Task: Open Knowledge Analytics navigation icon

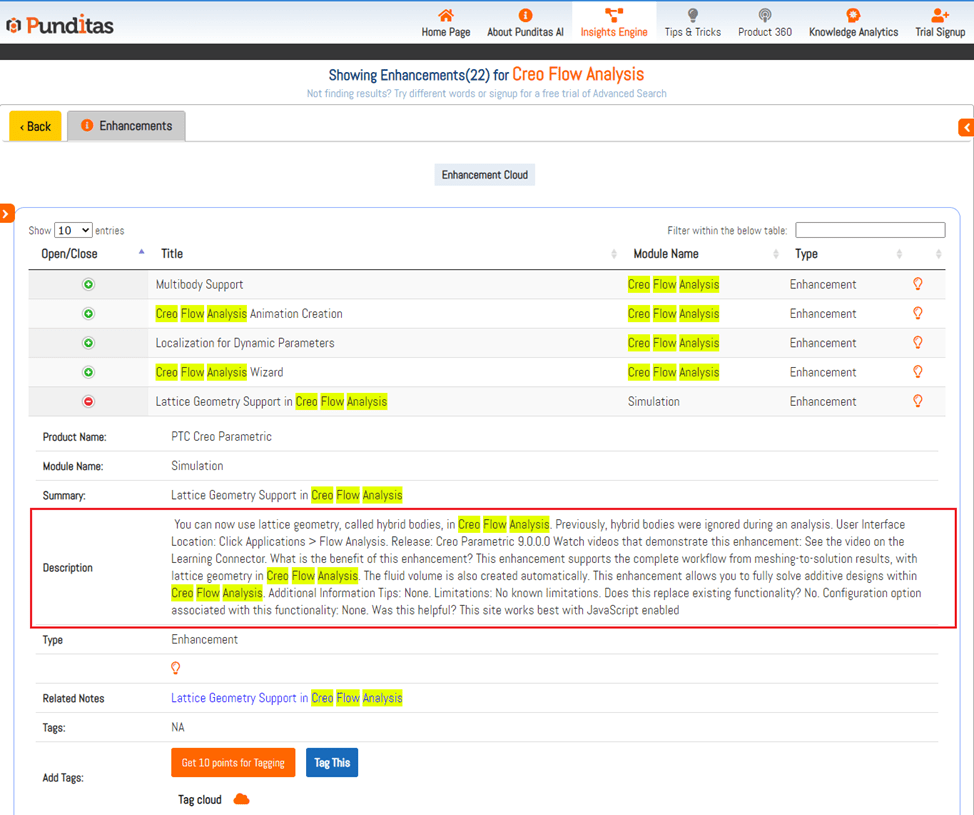Action: pos(852,15)
